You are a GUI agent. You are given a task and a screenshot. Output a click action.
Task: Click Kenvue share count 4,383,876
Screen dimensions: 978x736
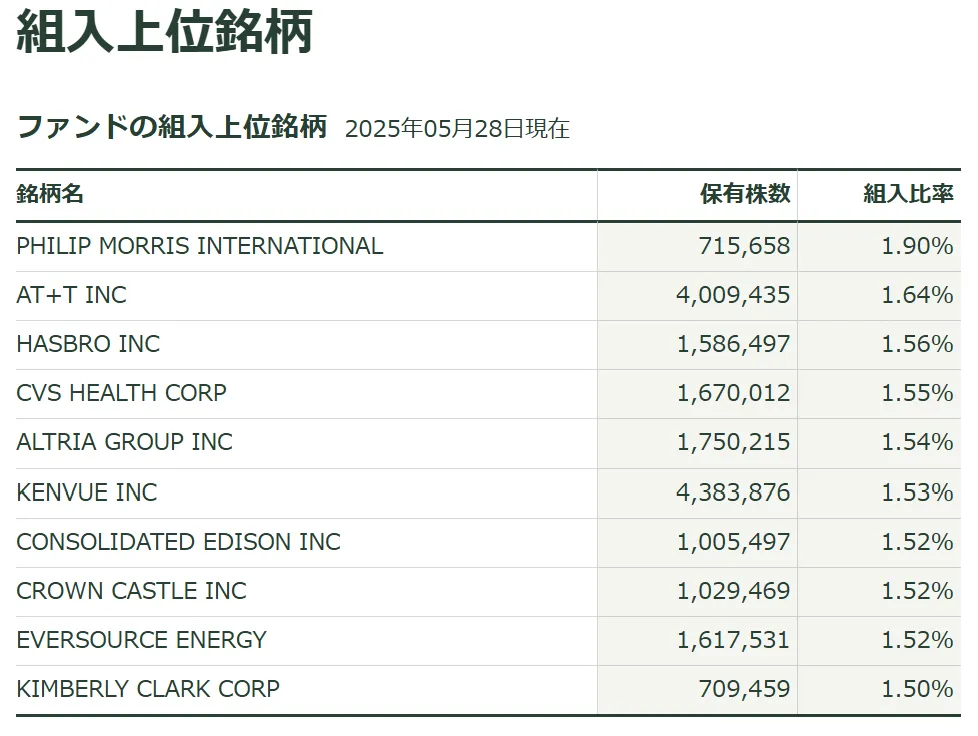tap(734, 493)
